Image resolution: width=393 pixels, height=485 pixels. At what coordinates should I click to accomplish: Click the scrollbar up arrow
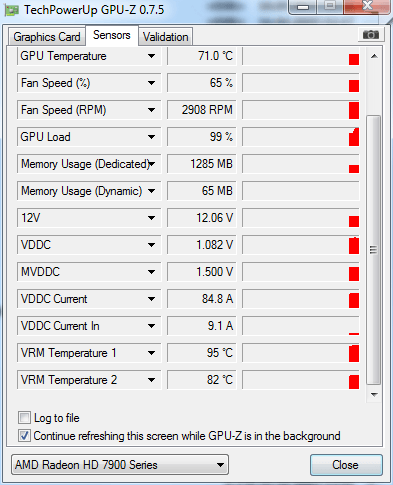coord(374,56)
